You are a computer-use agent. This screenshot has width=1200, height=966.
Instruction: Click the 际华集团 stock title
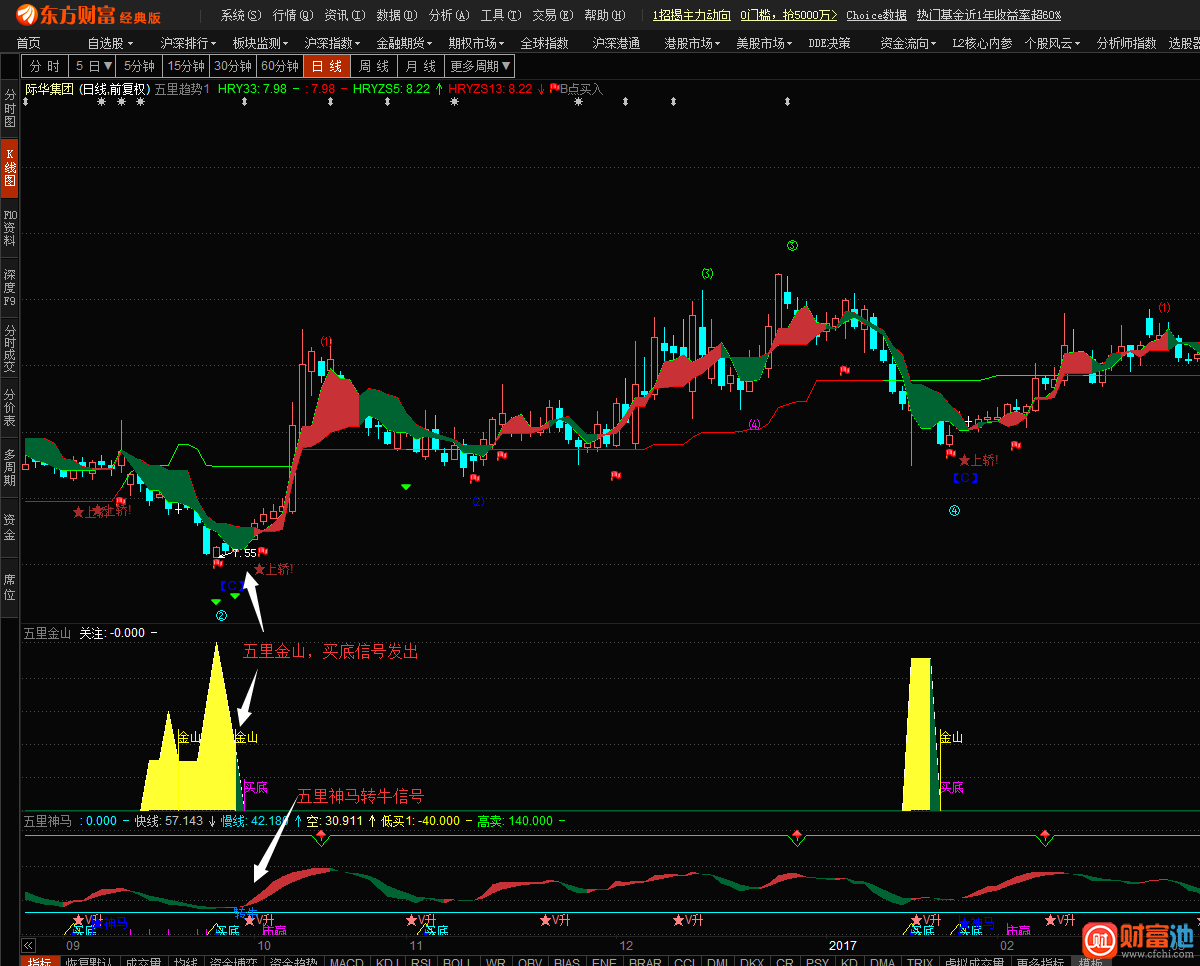(49, 89)
